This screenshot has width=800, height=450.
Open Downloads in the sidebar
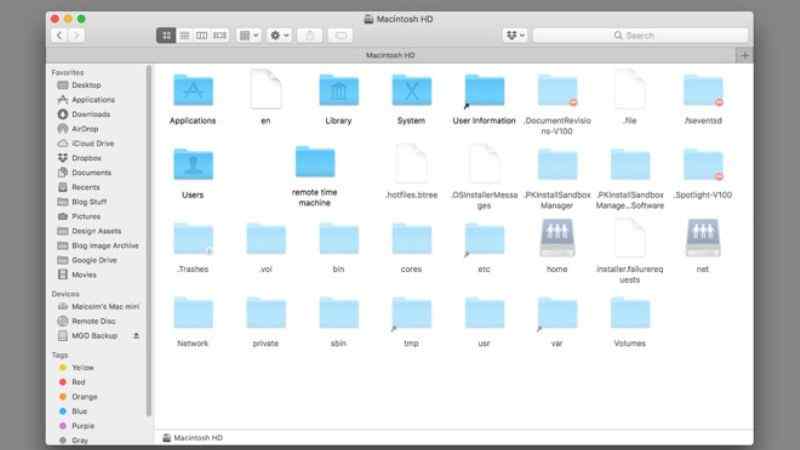(91, 114)
